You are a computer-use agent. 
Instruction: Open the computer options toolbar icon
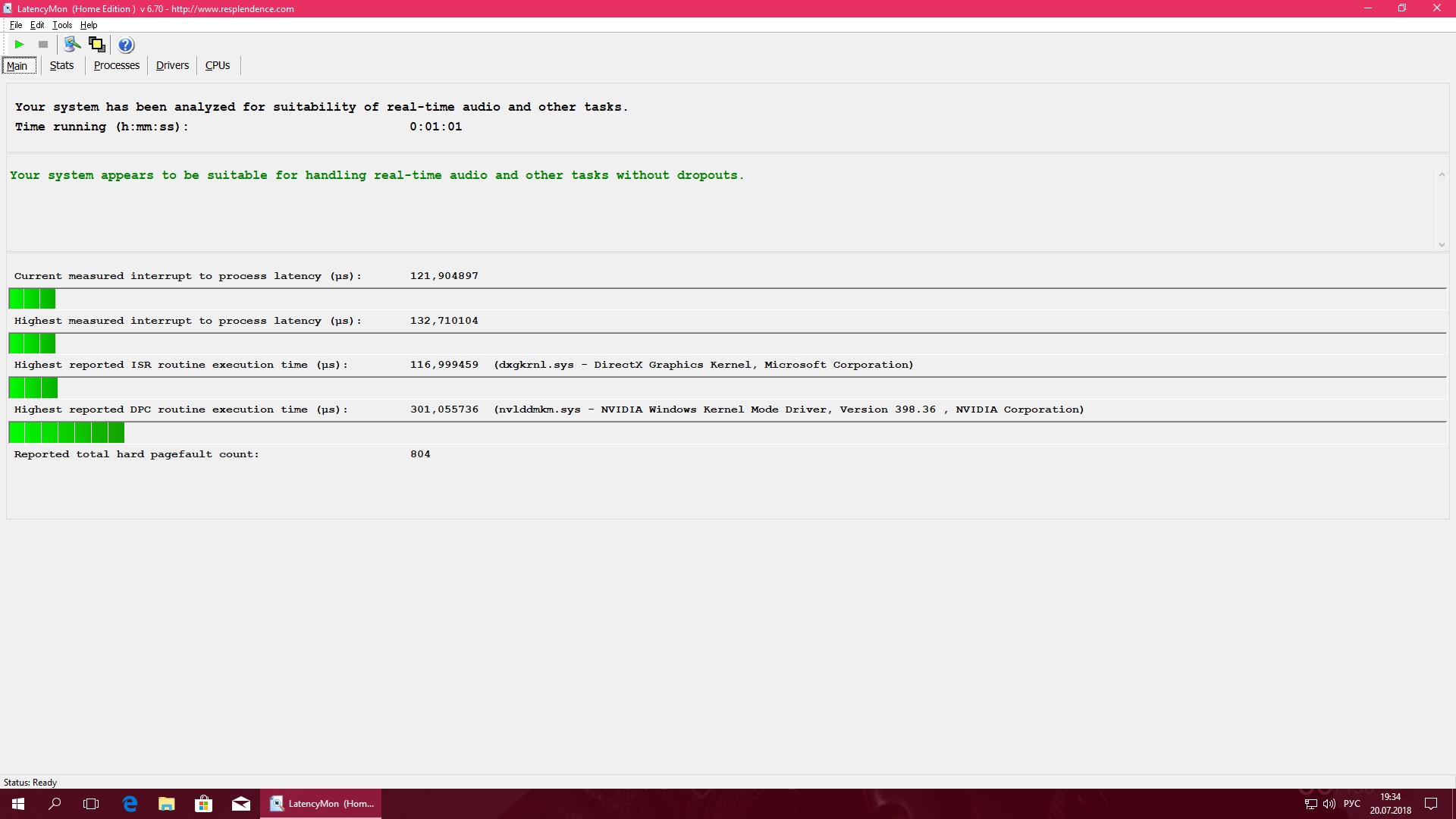[x=72, y=45]
